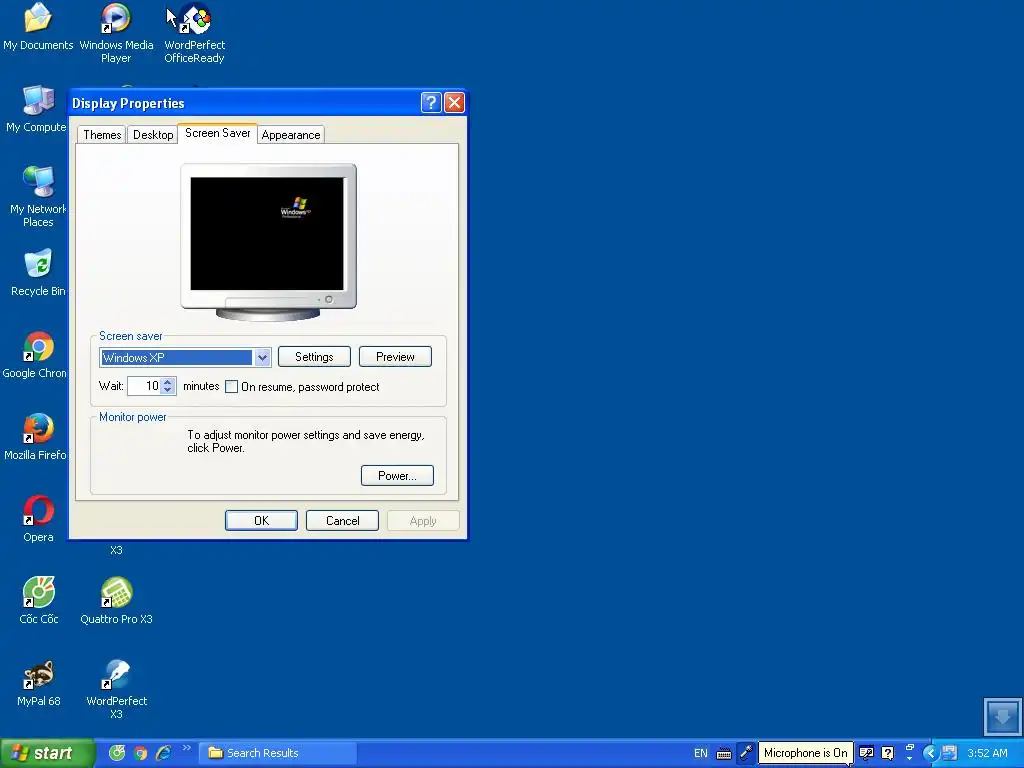Cancel the Display Properties dialog
The height and width of the screenshot is (768, 1024).
pos(342,520)
